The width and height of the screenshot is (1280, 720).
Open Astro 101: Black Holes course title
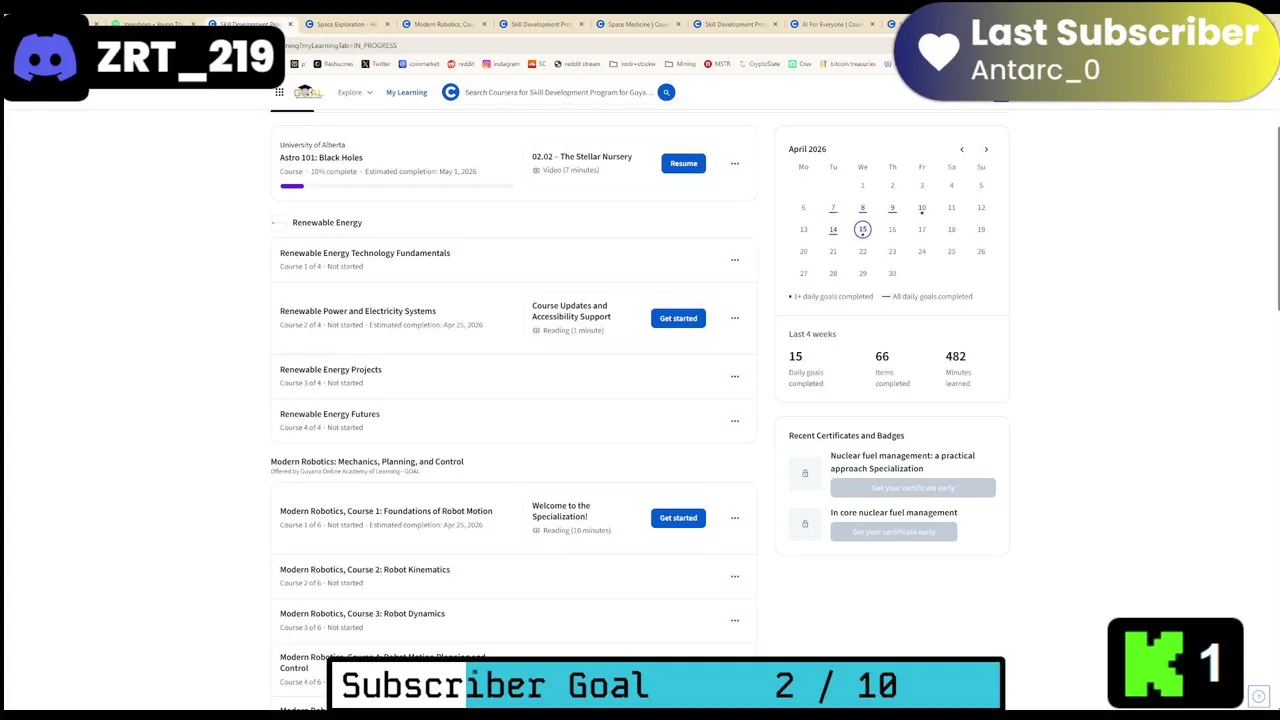pos(321,158)
